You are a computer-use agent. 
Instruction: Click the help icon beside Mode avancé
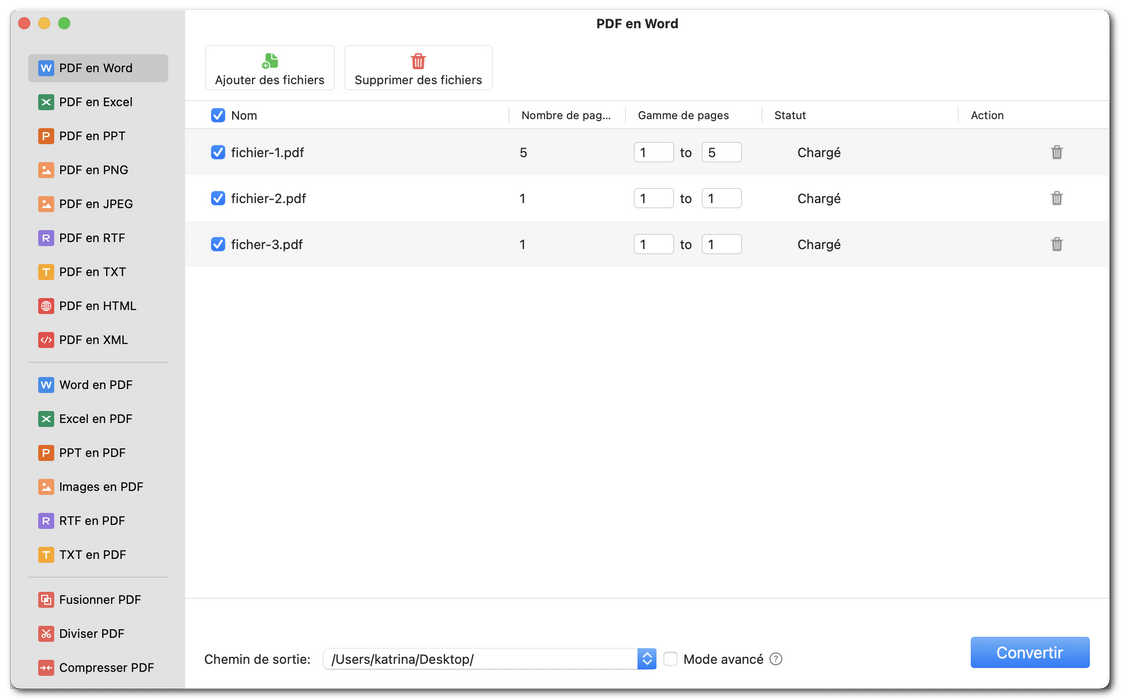777,659
